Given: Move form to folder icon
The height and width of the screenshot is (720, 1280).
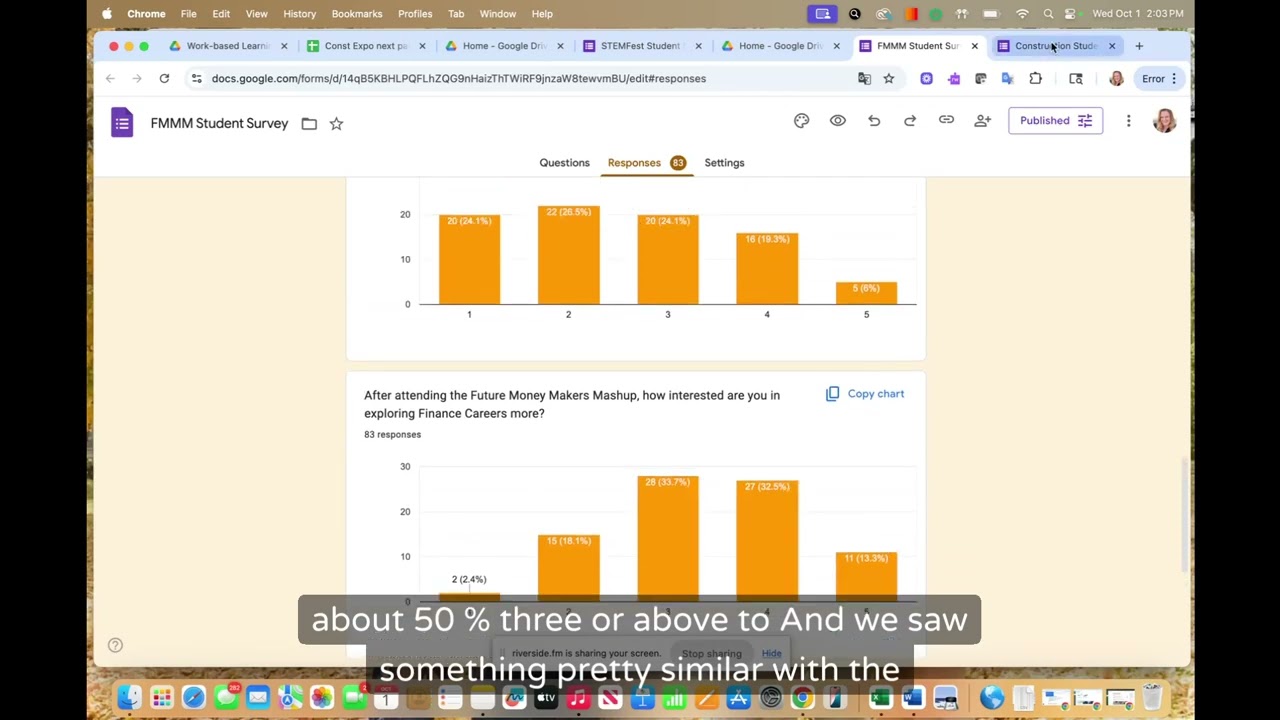Looking at the screenshot, I should coord(309,124).
